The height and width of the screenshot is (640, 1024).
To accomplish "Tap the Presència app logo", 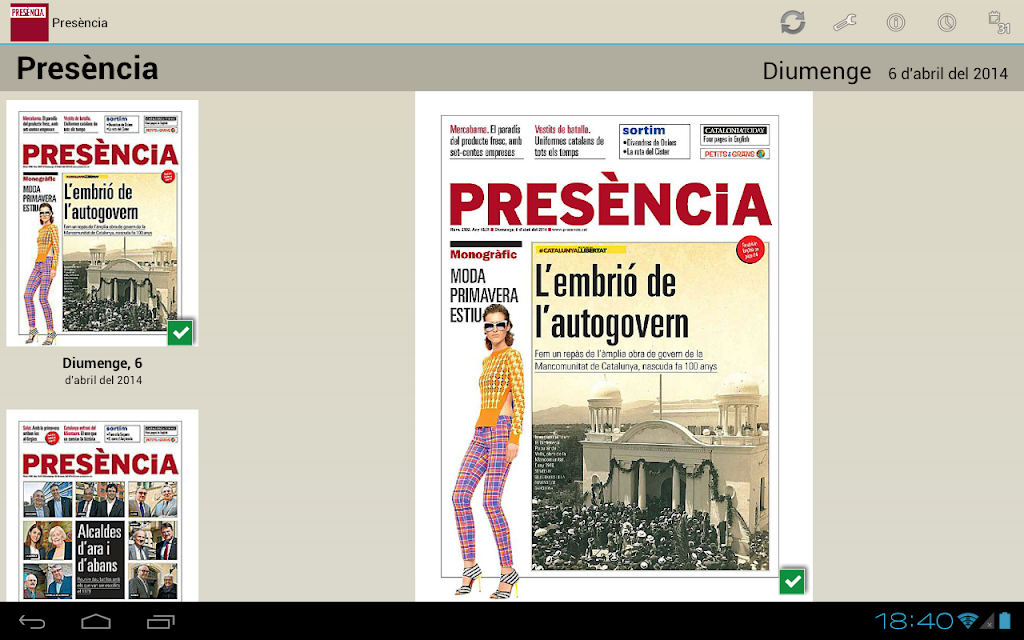I will pos(29,22).
